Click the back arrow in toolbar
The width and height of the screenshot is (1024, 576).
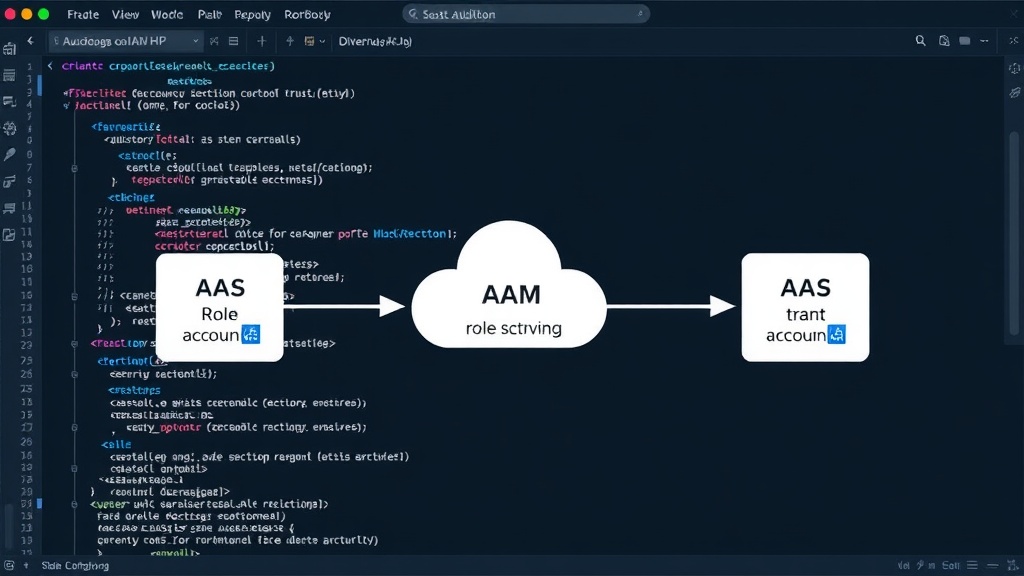tap(30, 40)
